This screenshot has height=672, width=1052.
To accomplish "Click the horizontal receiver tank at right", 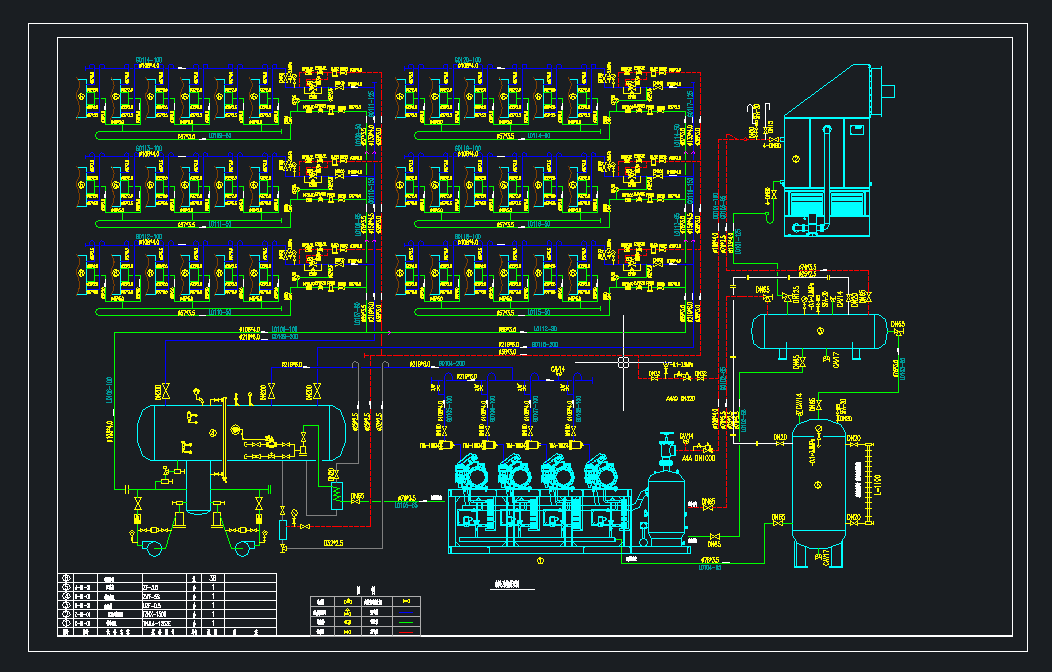I will (x=819, y=331).
